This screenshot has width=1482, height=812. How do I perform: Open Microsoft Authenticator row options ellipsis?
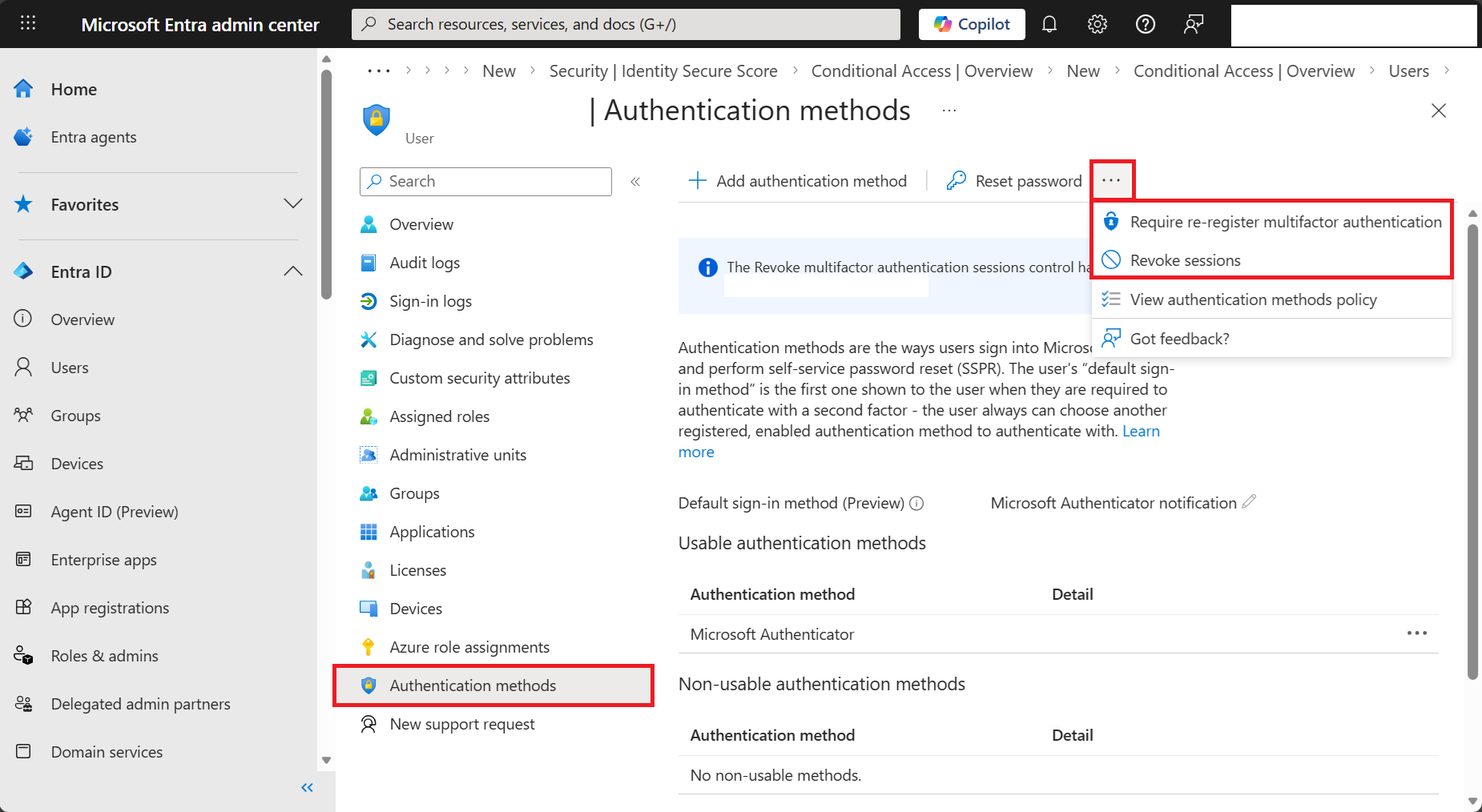tap(1417, 633)
